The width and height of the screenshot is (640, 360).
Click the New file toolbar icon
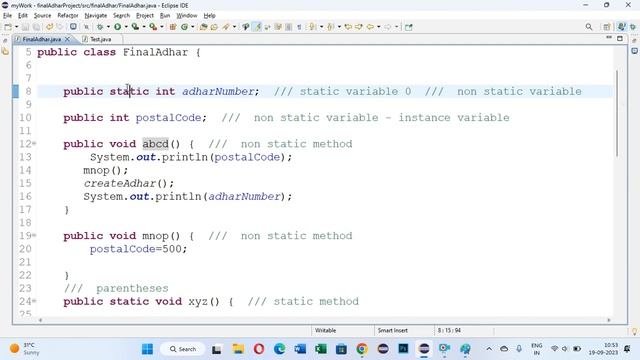(x=8, y=27)
